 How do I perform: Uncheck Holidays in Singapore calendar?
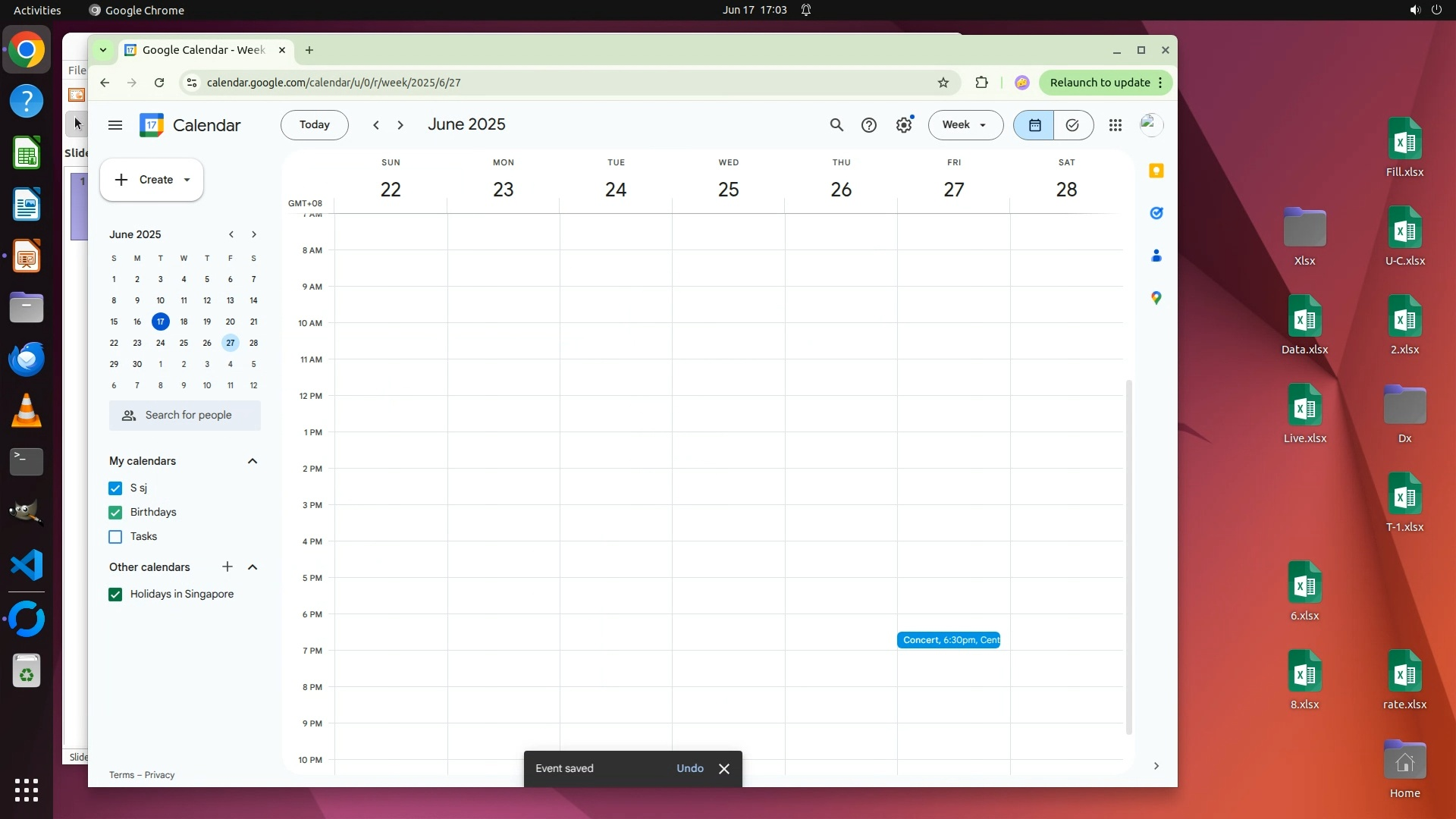click(115, 595)
